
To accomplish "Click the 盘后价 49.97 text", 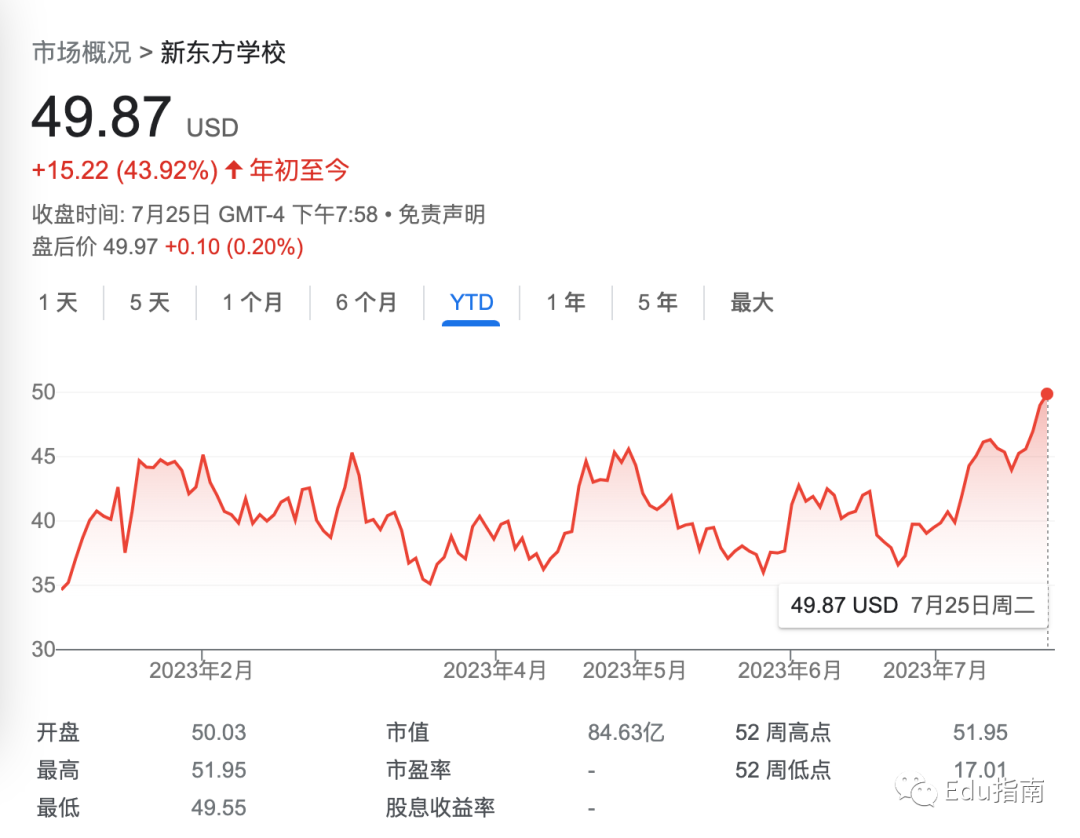I will [95, 247].
